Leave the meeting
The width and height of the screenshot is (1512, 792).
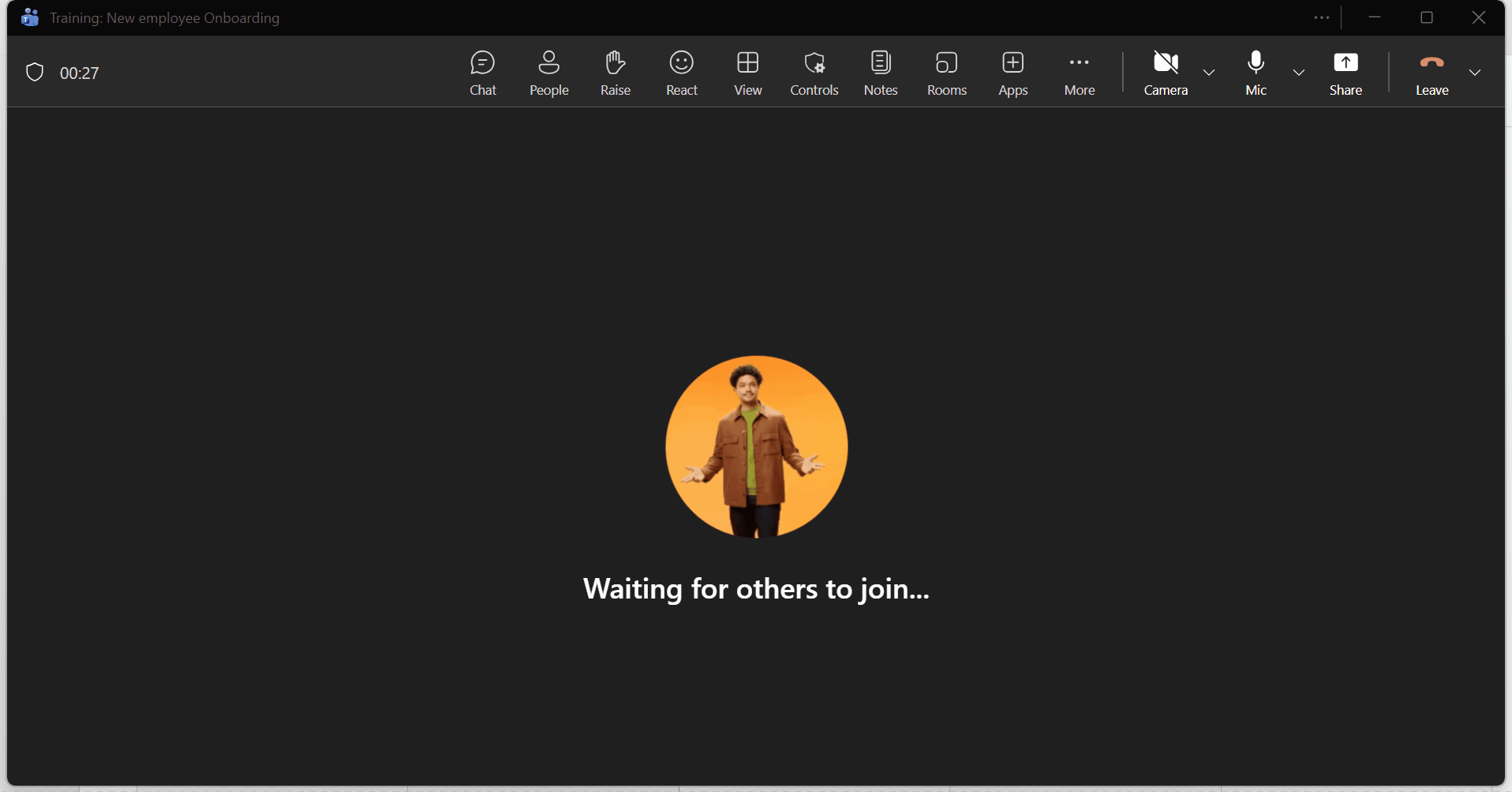1432,73
